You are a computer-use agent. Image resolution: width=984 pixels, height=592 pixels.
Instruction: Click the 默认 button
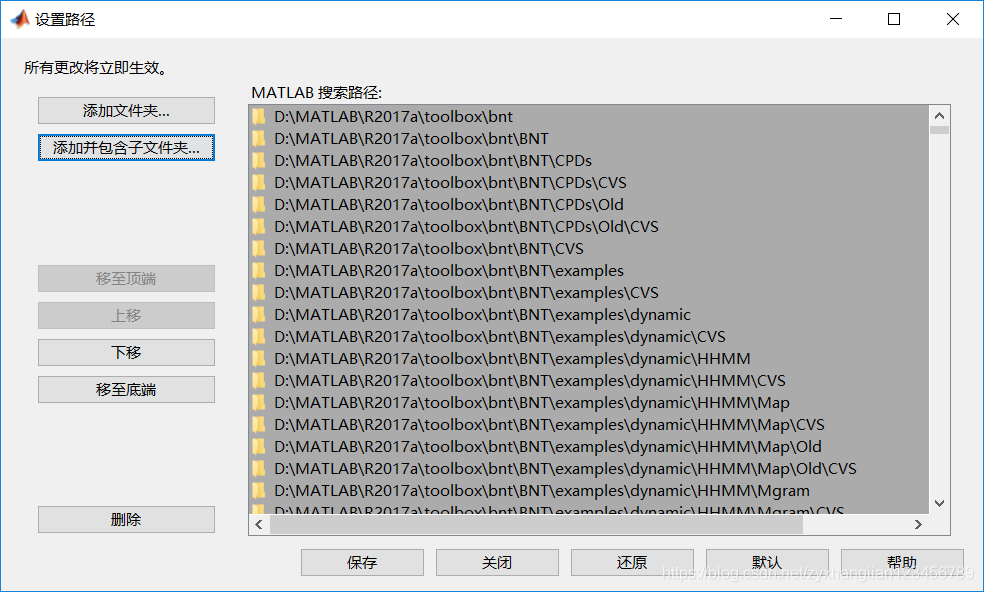pyautogui.click(x=767, y=562)
